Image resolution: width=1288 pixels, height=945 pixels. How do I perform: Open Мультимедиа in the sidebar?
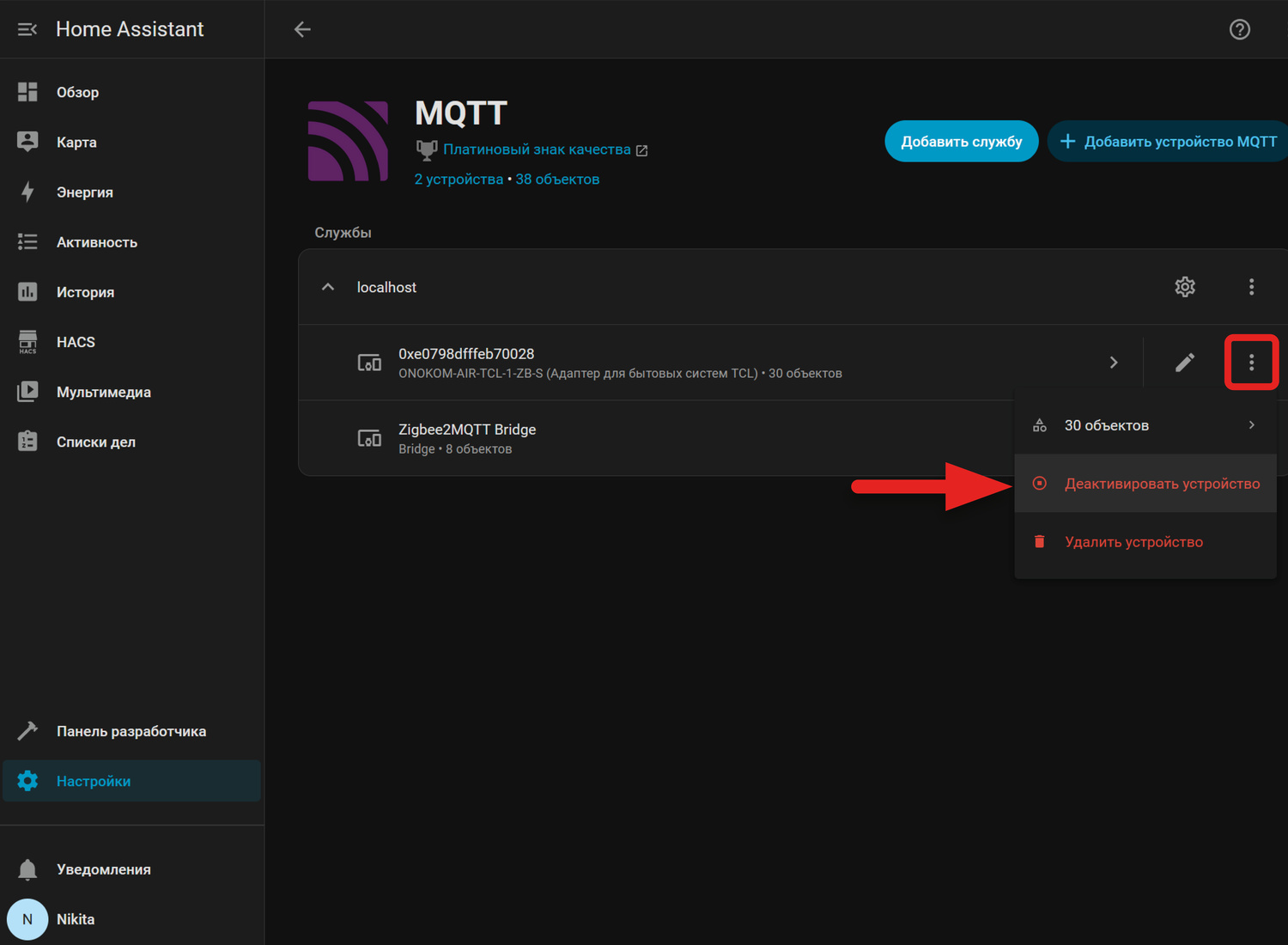(132, 392)
